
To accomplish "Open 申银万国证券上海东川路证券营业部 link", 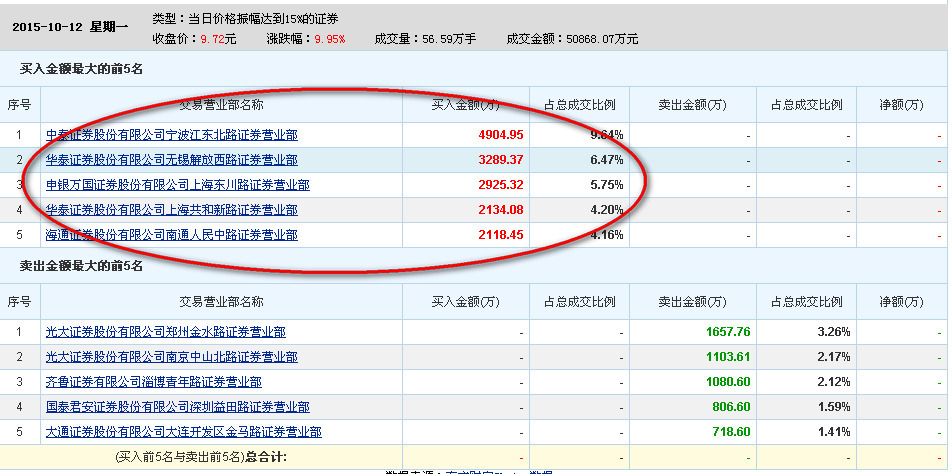I will click(x=178, y=185).
